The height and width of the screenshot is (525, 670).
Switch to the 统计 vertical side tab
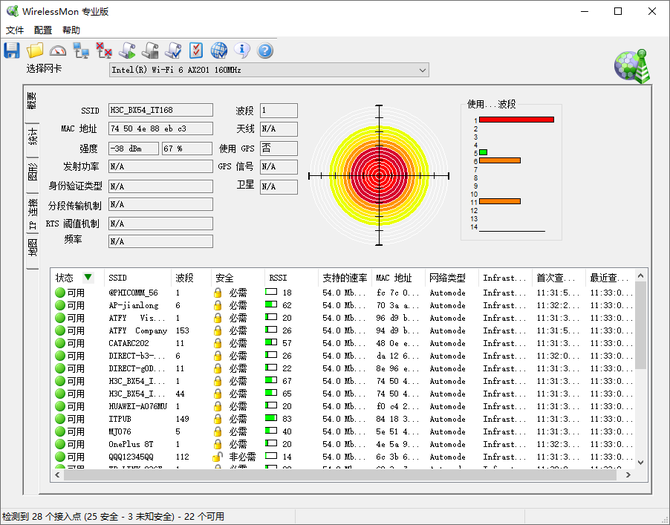[32, 137]
